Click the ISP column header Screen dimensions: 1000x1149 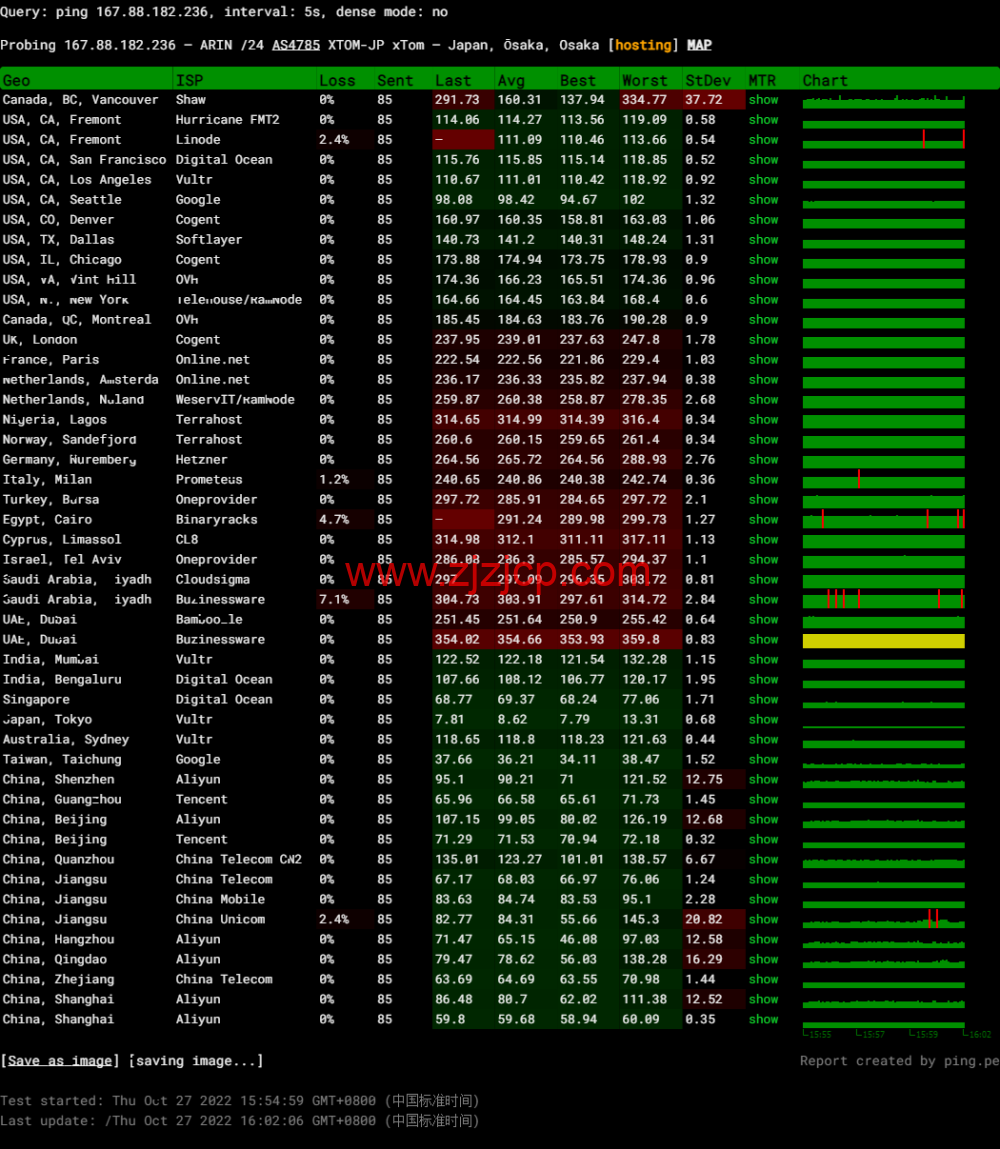pos(189,81)
